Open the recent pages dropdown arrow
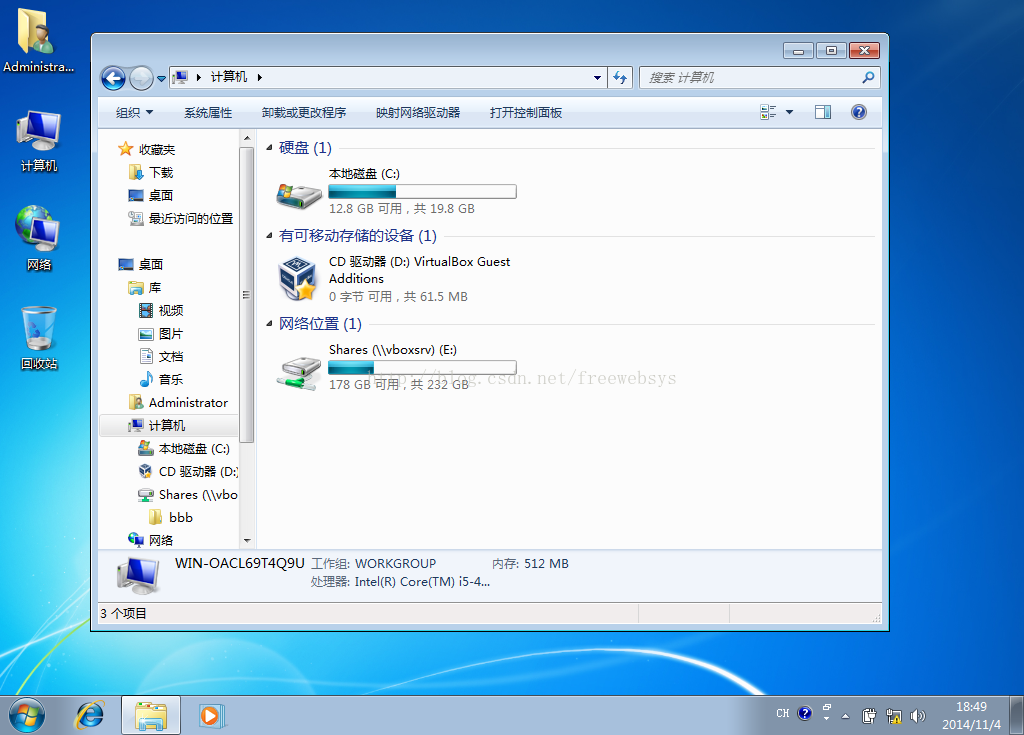 tap(161, 78)
